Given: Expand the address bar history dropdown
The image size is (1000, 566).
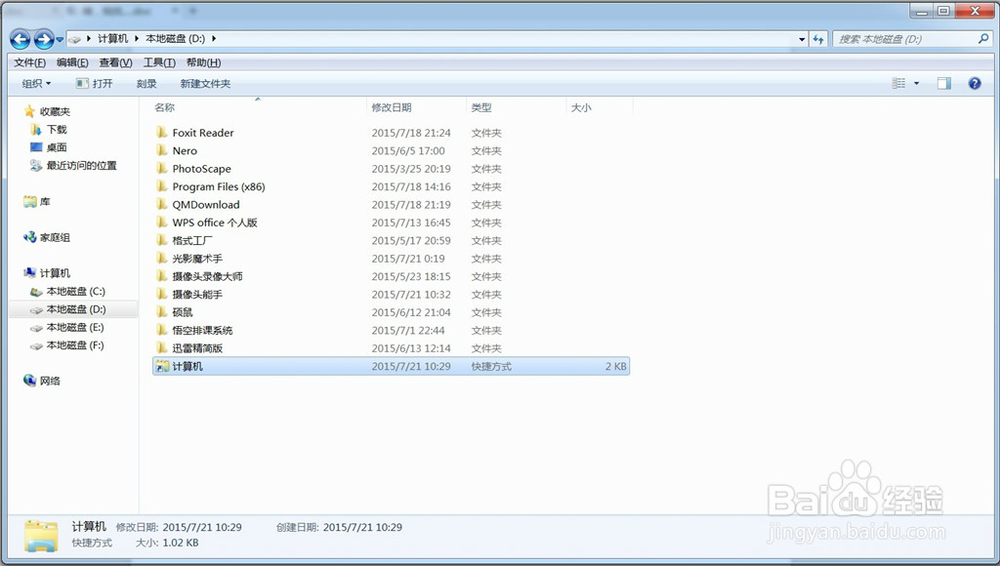Looking at the screenshot, I should (x=802, y=39).
